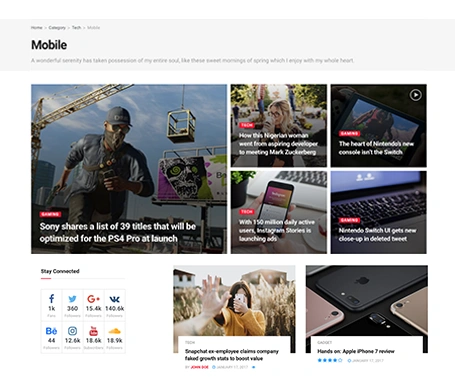The width and height of the screenshot is (455, 385).
Task: Click the Stay Connected widget title
Action: point(60,271)
